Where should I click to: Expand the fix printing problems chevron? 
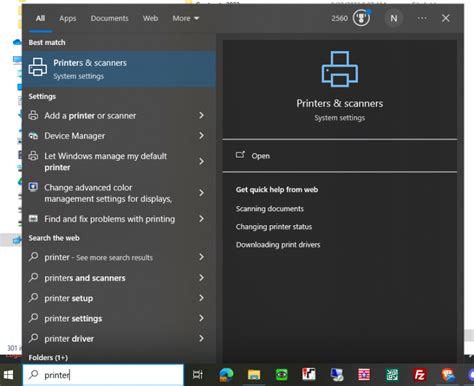201,219
